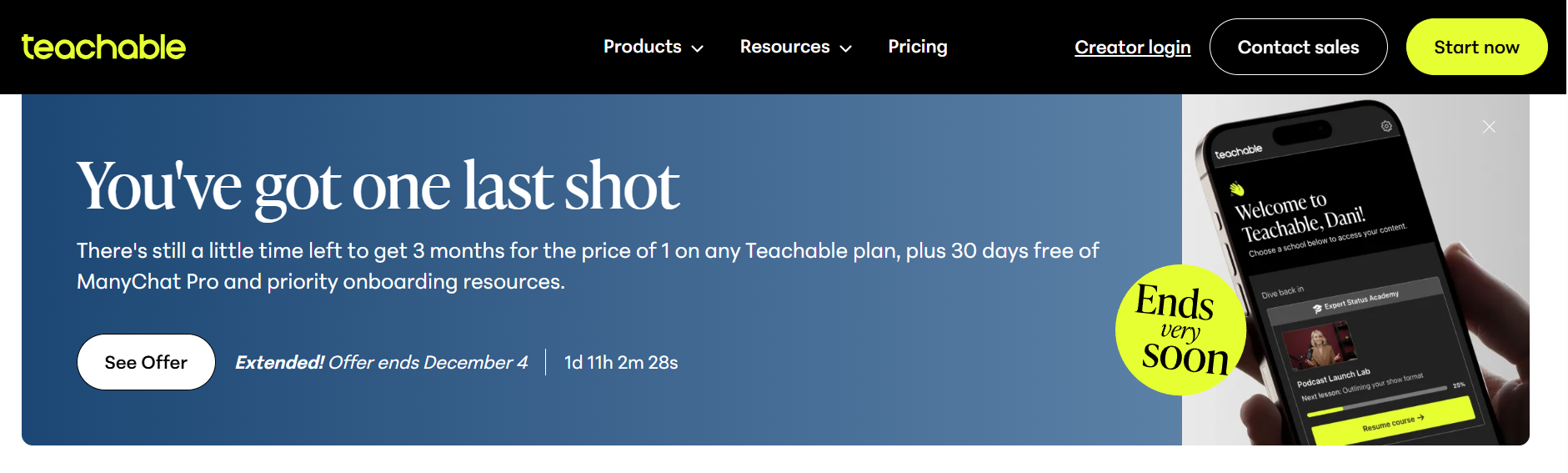Click the See Offer button
1568x473 pixels.
[x=146, y=362]
